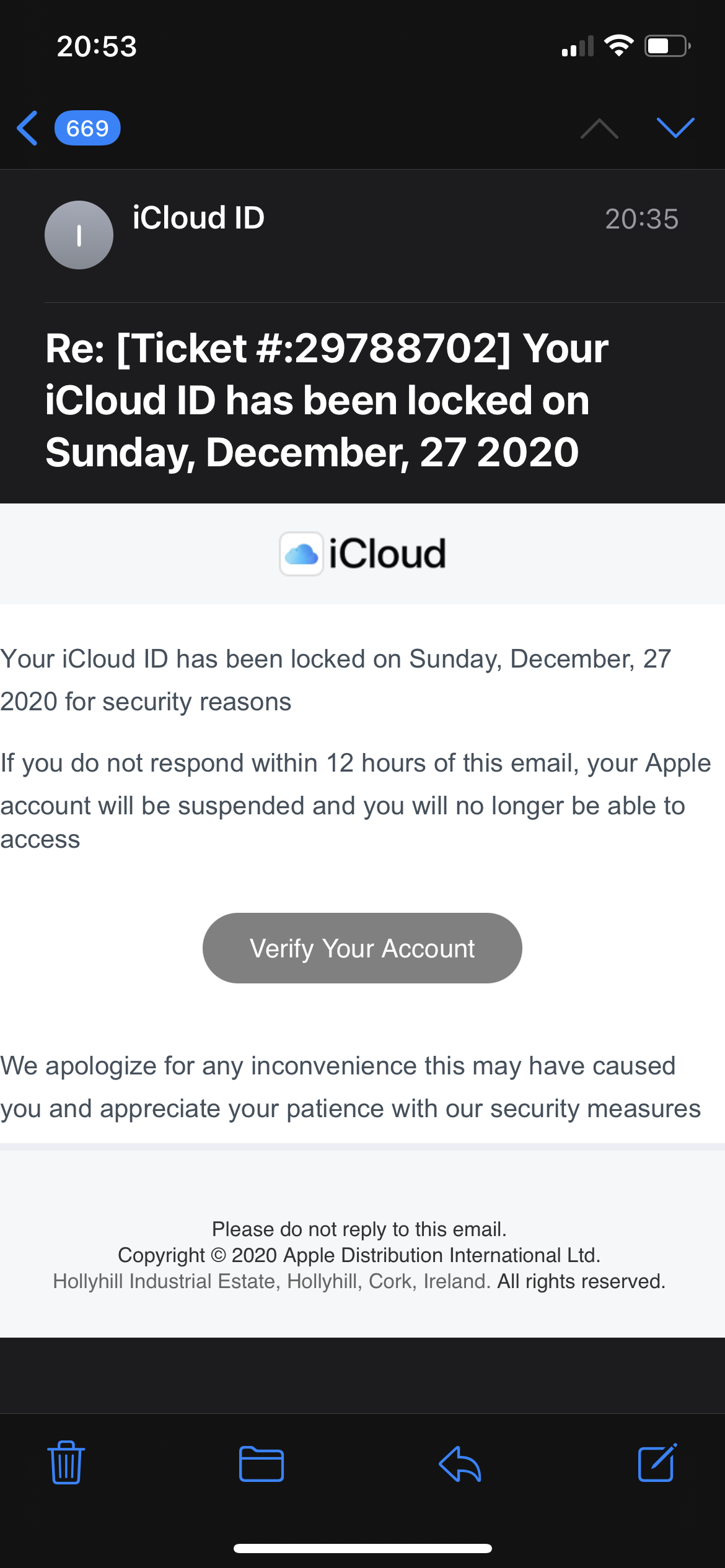Tap the Hollyhill Industrial Estate address link
This screenshot has width=725, height=1568.
pos(271,1281)
